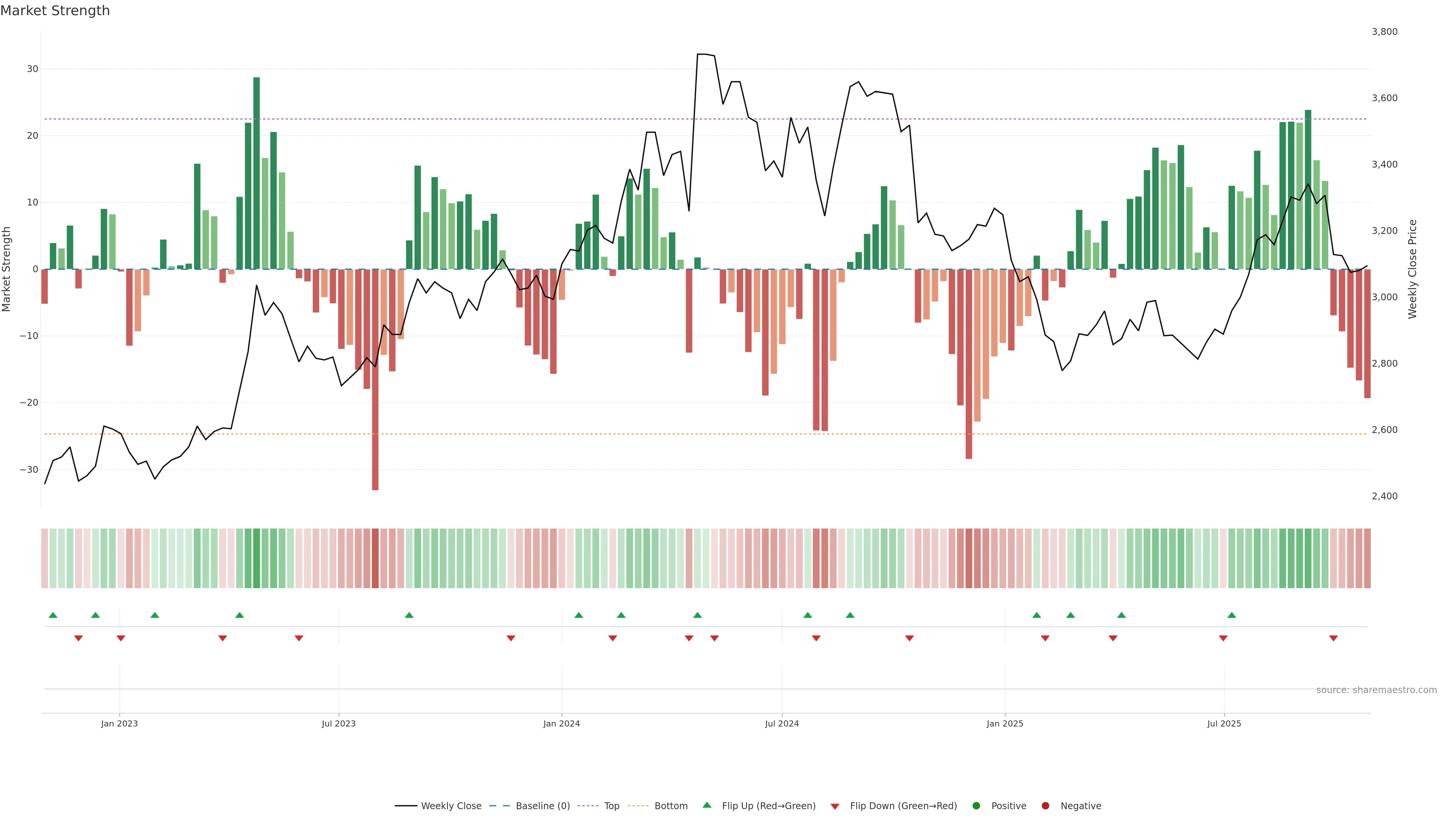Click the Jul 2025 x-axis label
Screen dimensions: 1456x819
(1224, 723)
